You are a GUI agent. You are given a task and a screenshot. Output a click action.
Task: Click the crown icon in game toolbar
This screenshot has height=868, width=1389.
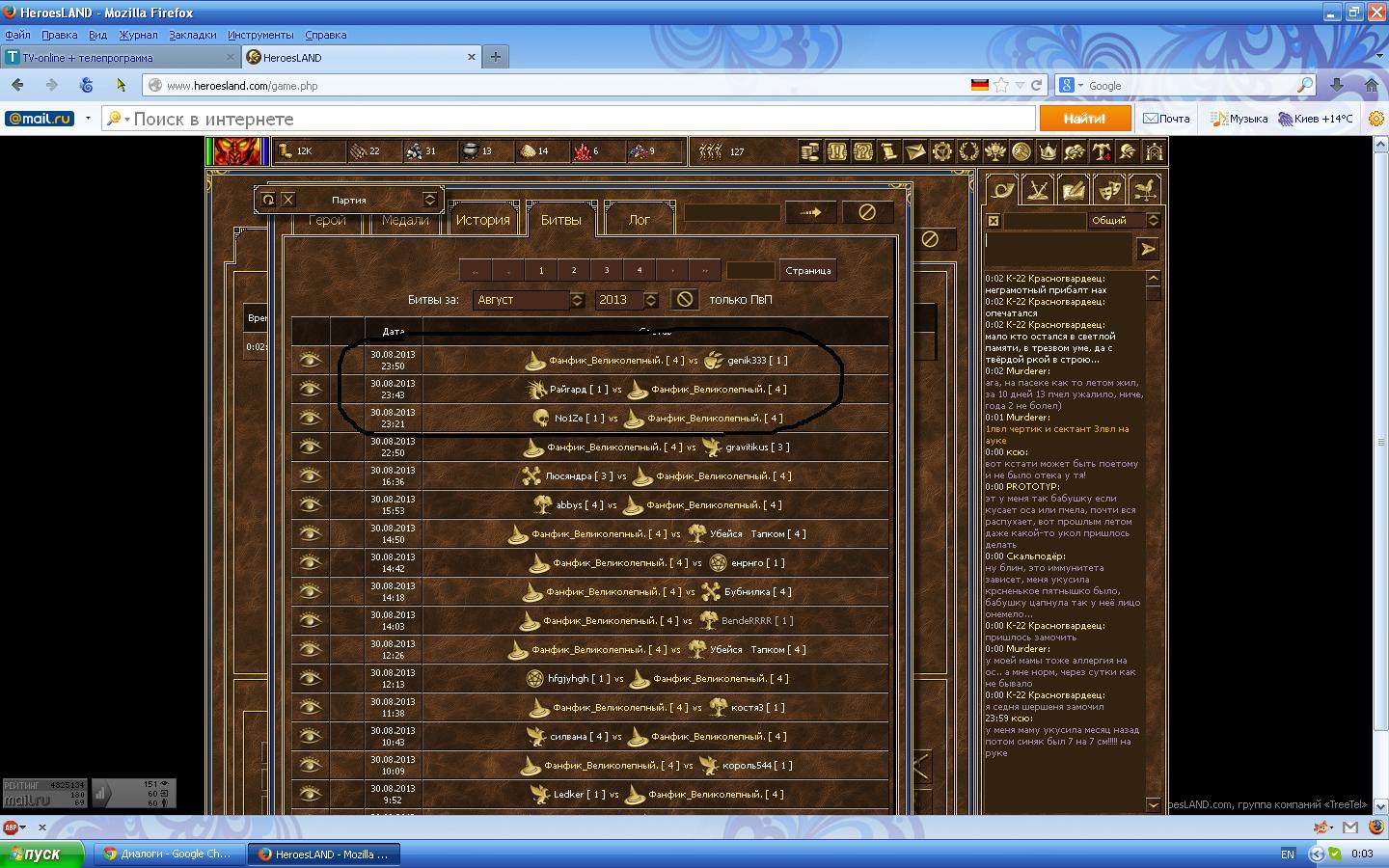coord(1048,151)
